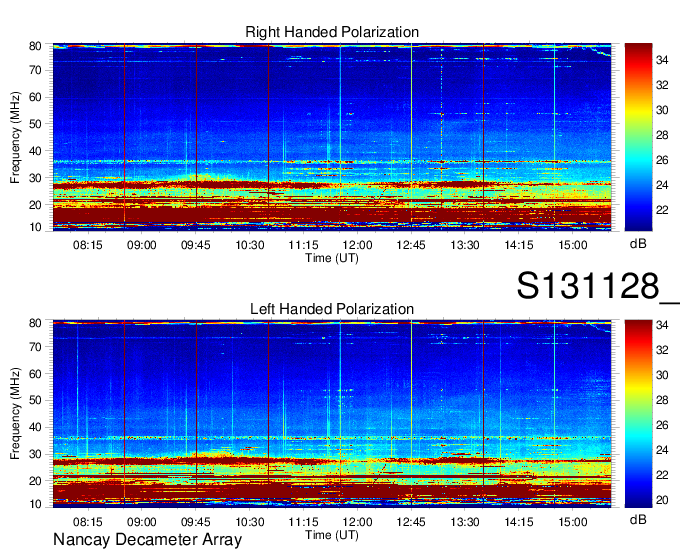Click 10:30 tick on left-handed plot
Image resolution: width=680 pixels, height=552 pixels.
pyautogui.click(x=250, y=522)
